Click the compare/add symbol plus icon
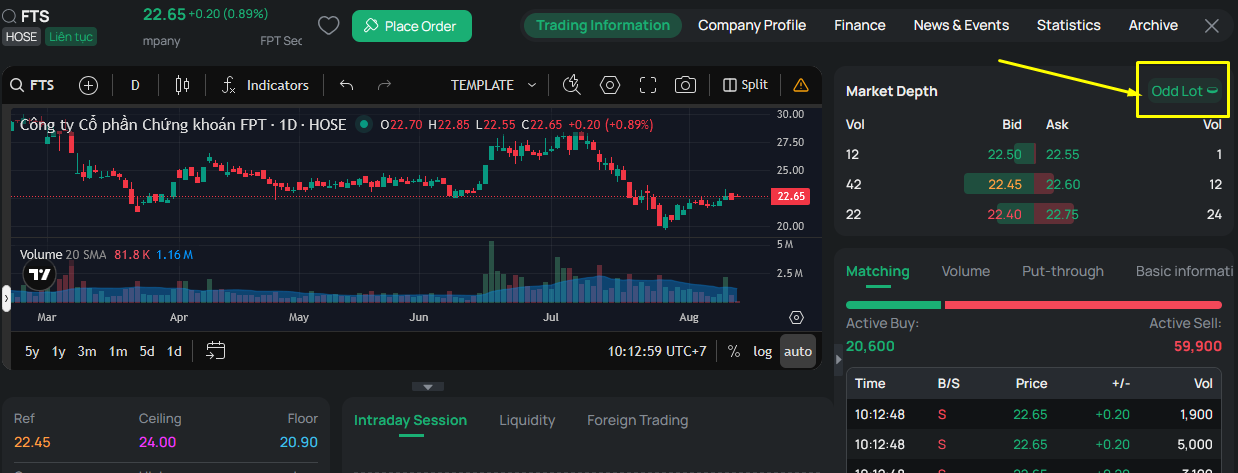This screenshot has height=473, width=1238. tap(89, 85)
